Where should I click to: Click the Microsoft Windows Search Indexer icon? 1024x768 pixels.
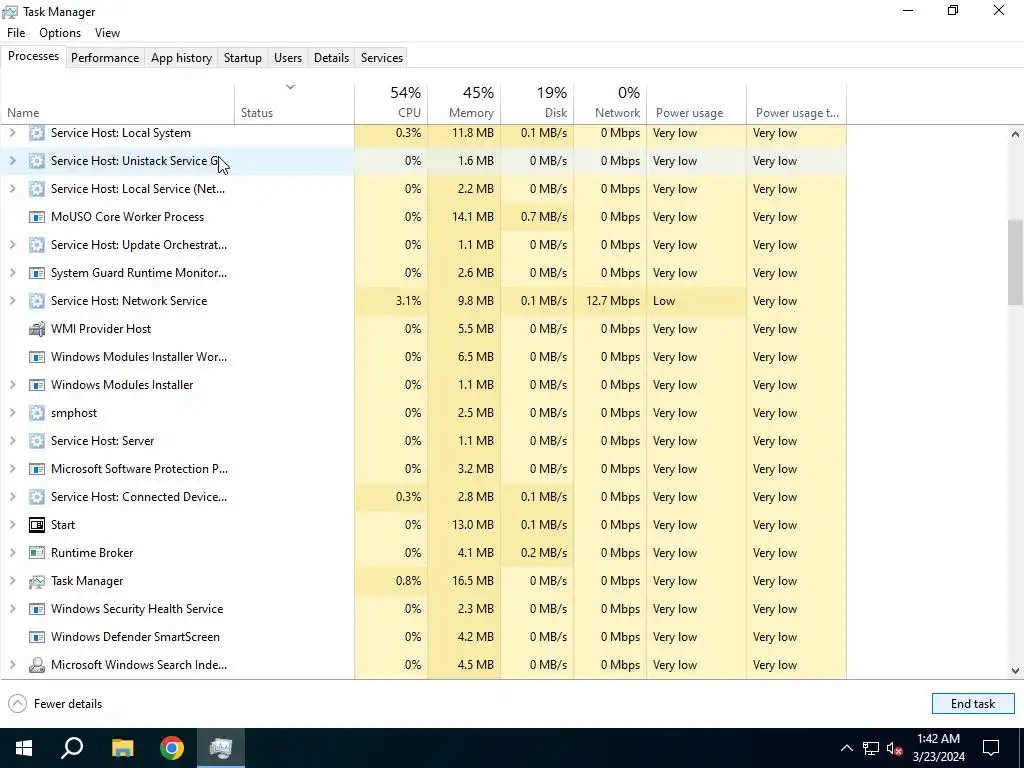(x=37, y=665)
